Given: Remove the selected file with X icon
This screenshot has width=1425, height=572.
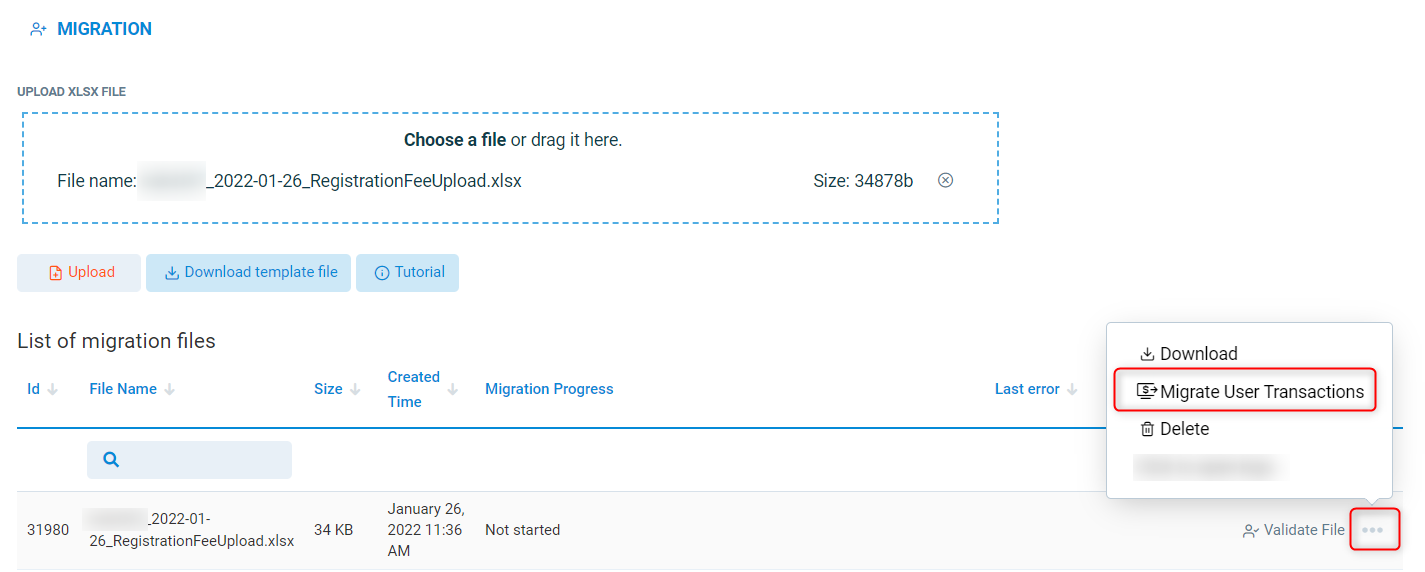Looking at the screenshot, I should [x=945, y=181].
